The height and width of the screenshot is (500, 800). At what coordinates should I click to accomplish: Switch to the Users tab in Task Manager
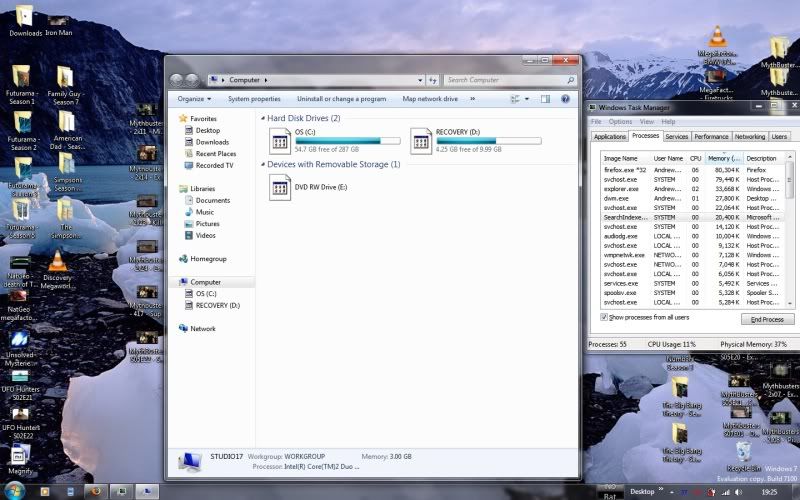(x=779, y=137)
